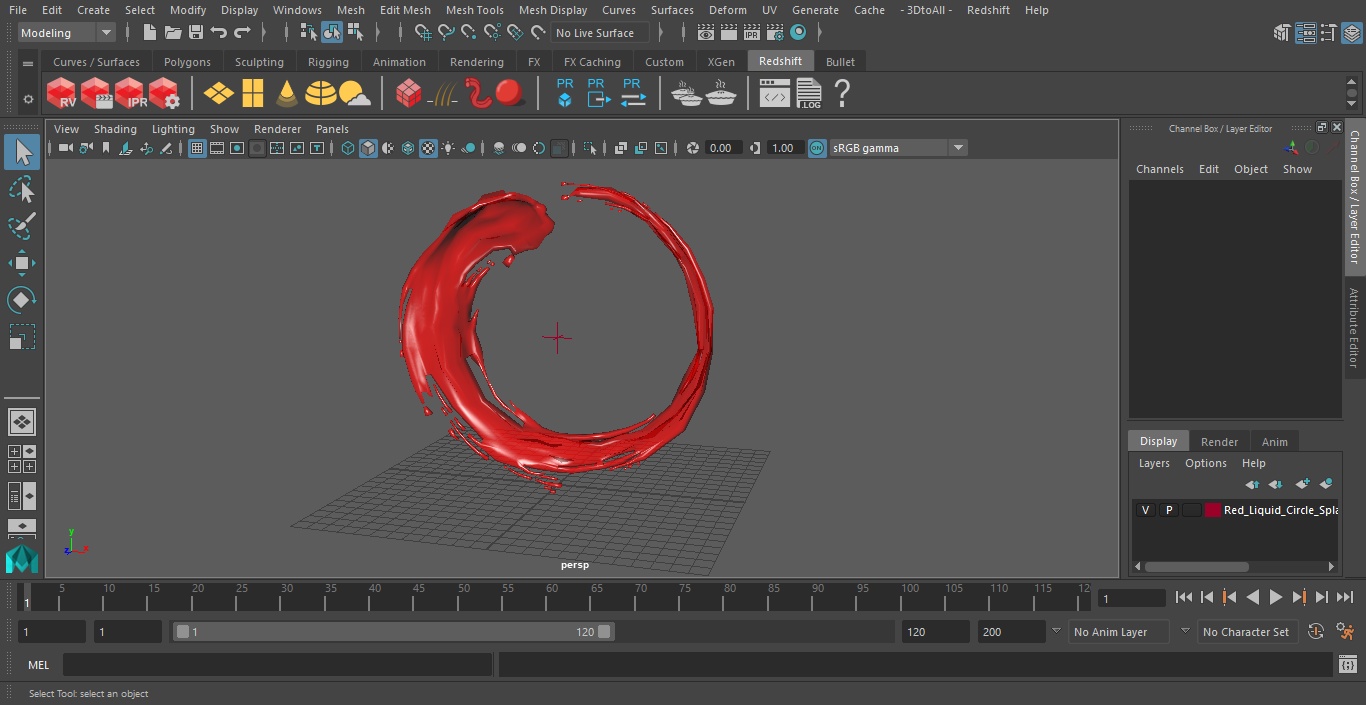The image size is (1366, 705).
Task: Toggle auto keyframe button
Action: pyautogui.click(x=1316, y=632)
